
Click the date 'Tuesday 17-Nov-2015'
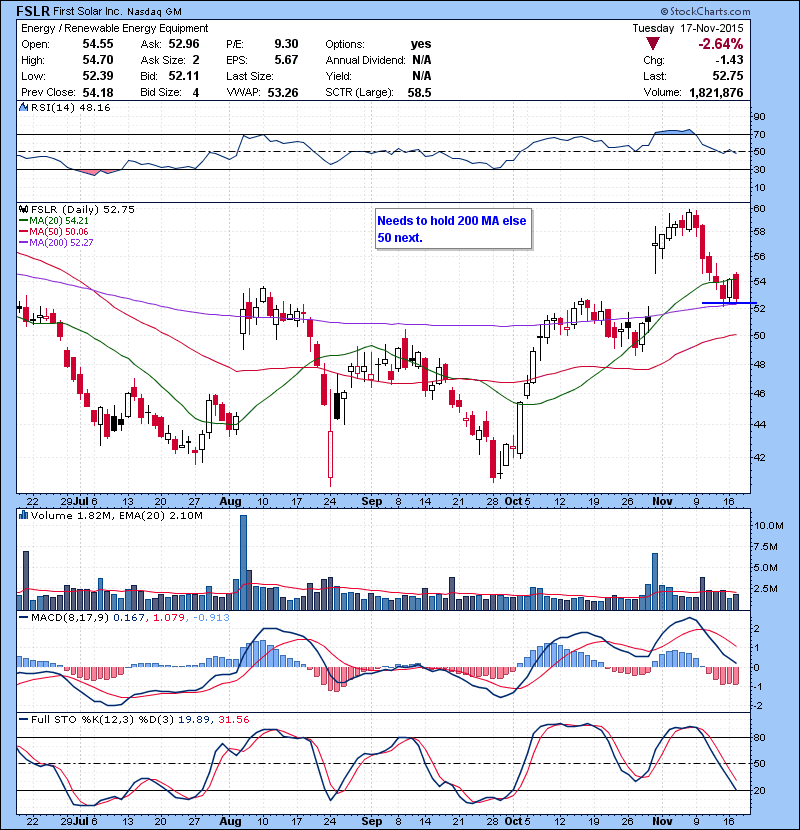(688, 28)
